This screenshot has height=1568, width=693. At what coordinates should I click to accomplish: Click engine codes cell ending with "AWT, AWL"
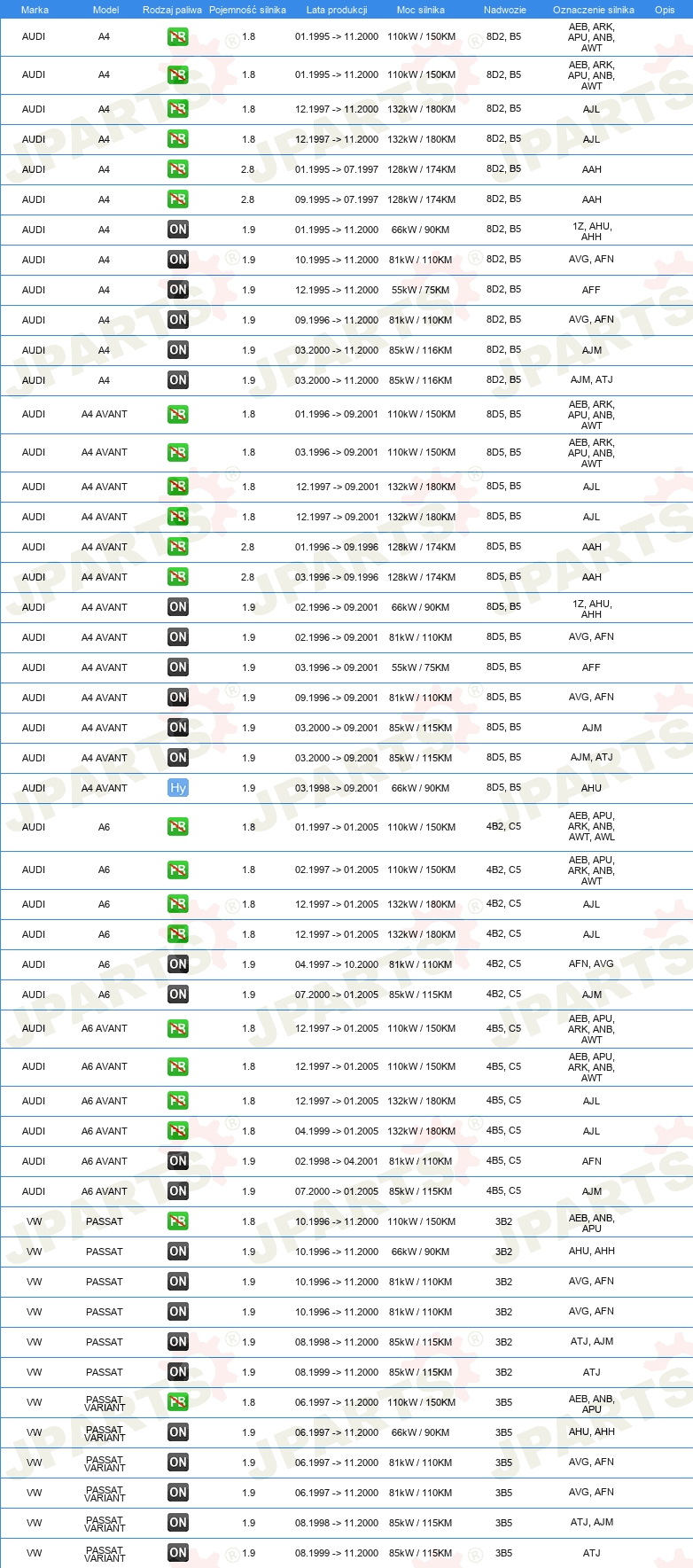[x=592, y=826]
